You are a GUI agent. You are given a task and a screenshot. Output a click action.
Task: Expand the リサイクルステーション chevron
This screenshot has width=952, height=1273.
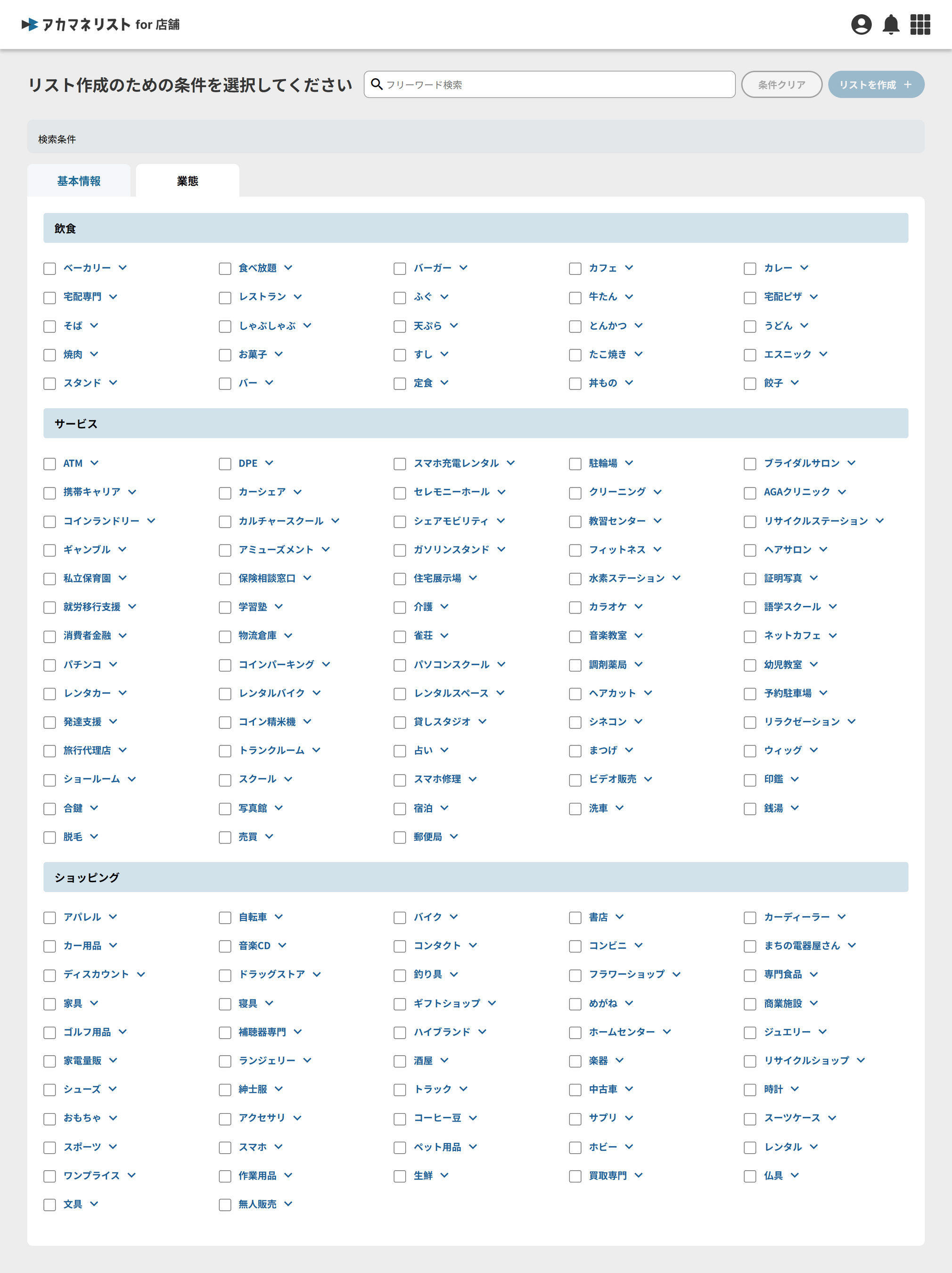pos(879,521)
